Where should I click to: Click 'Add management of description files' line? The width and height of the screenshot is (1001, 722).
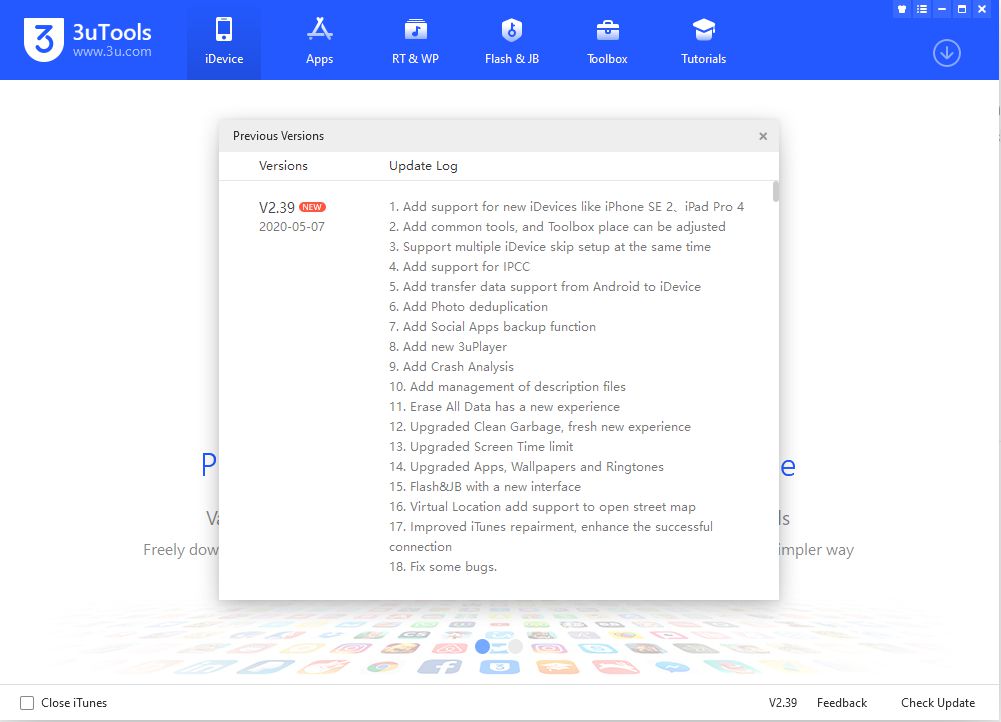(x=508, y=387)
